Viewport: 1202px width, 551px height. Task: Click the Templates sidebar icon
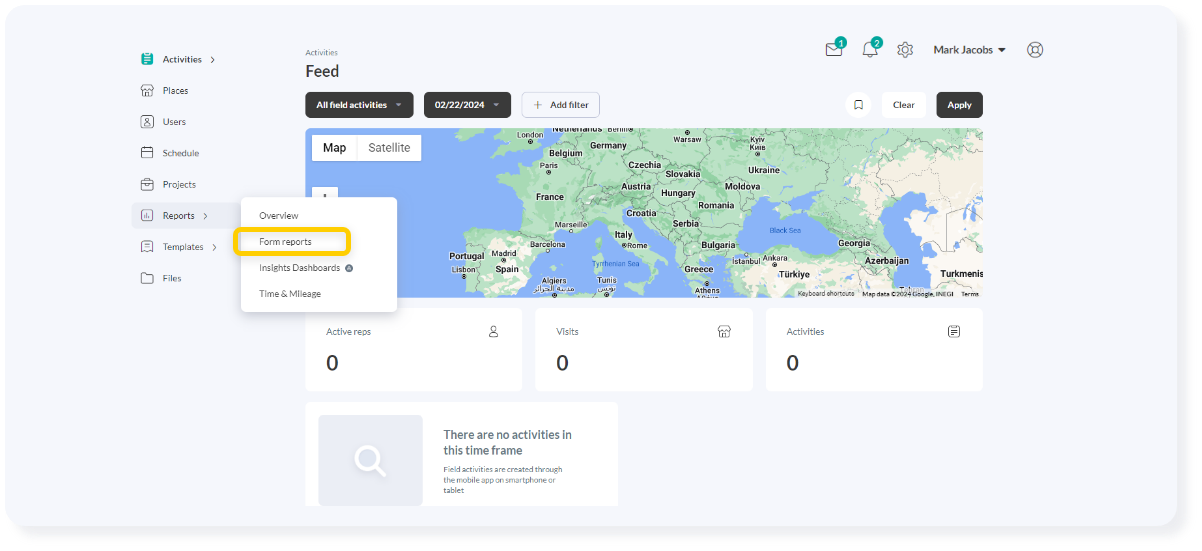point(147,247)
